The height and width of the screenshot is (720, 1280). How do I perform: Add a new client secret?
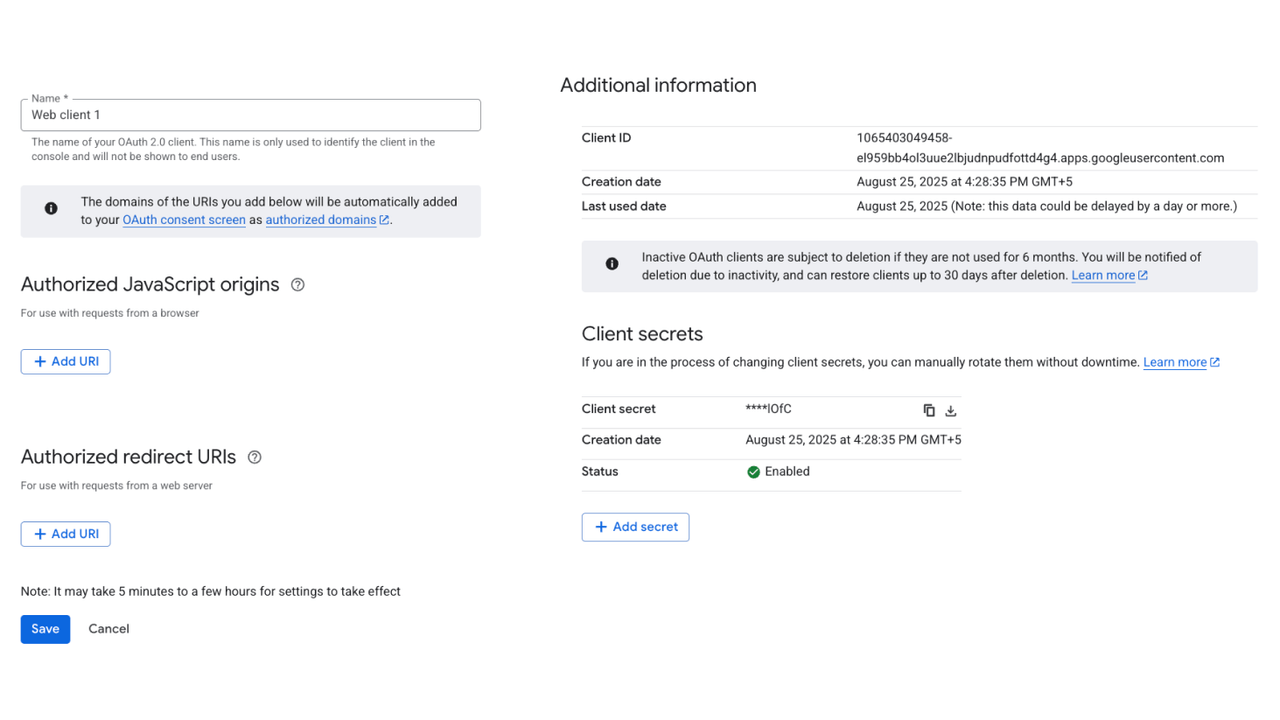tap(635, 526)
